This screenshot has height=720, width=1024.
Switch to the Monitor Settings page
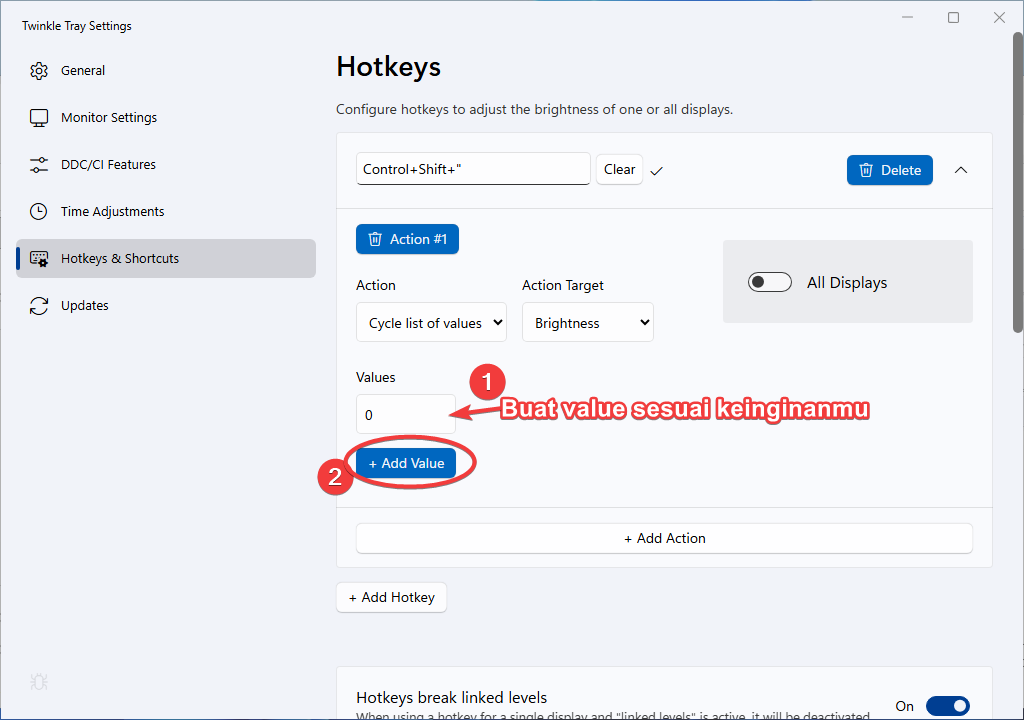(109, 118)
